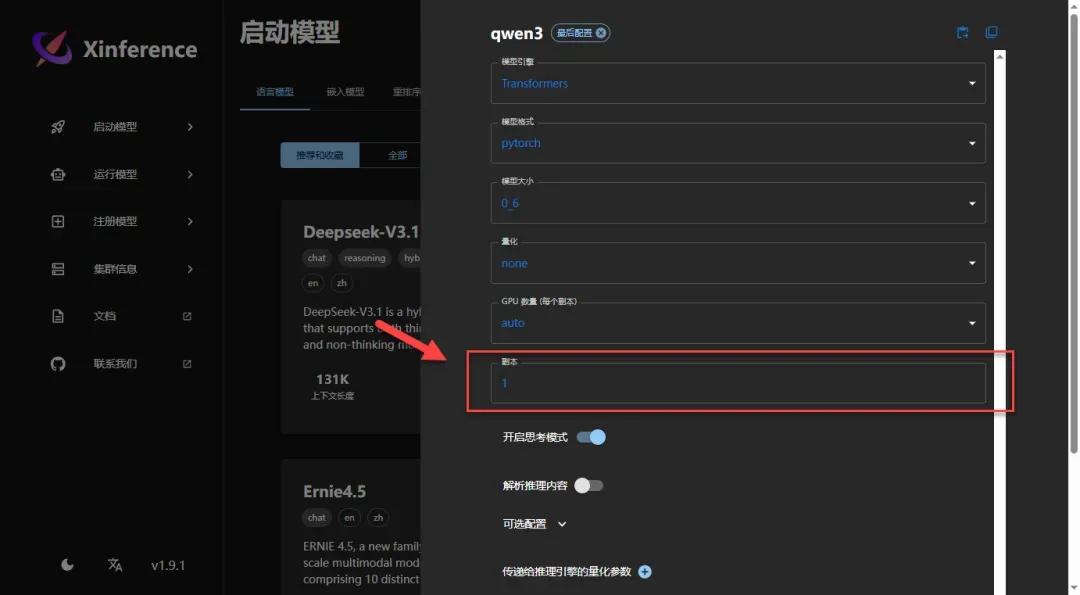The image size is (1080, 595).
Task: Open the 模型引擎 Transformers dropdown
Action: pos(738,83)
